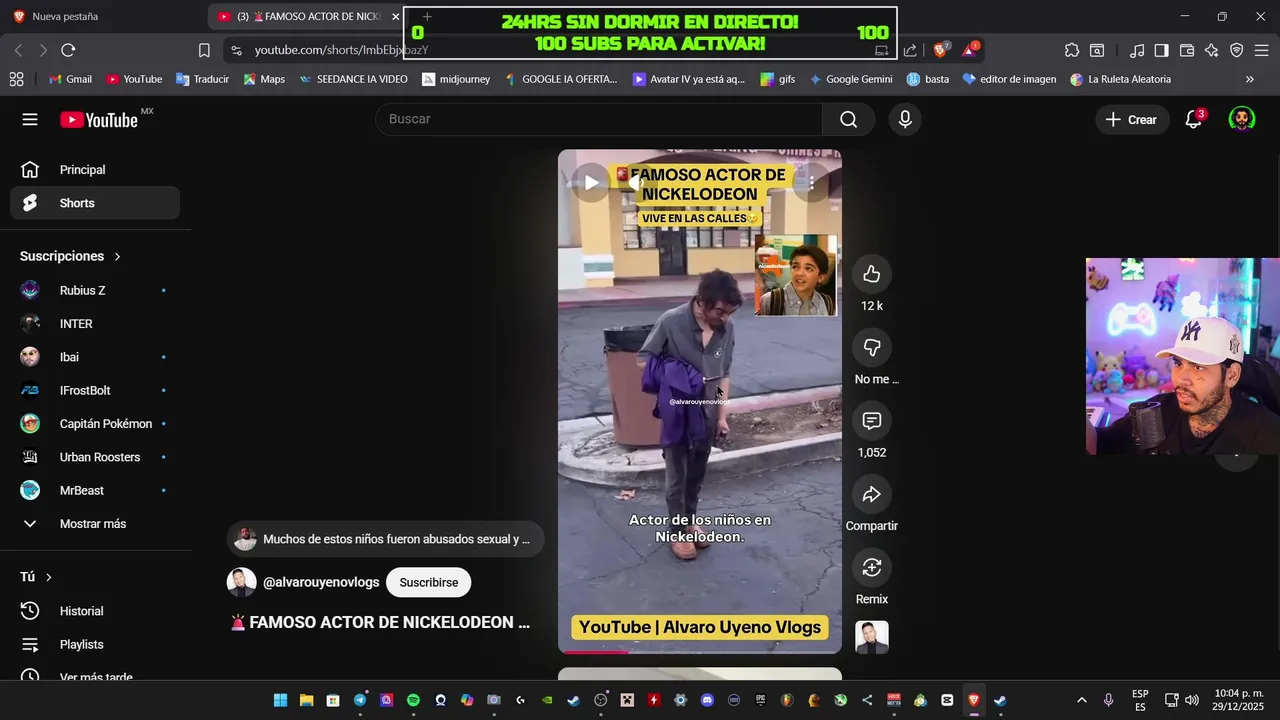Start voice search with microphone icon
Image resolution: width=1280 pixels, height=720 pixels.
tap(905, 119)
